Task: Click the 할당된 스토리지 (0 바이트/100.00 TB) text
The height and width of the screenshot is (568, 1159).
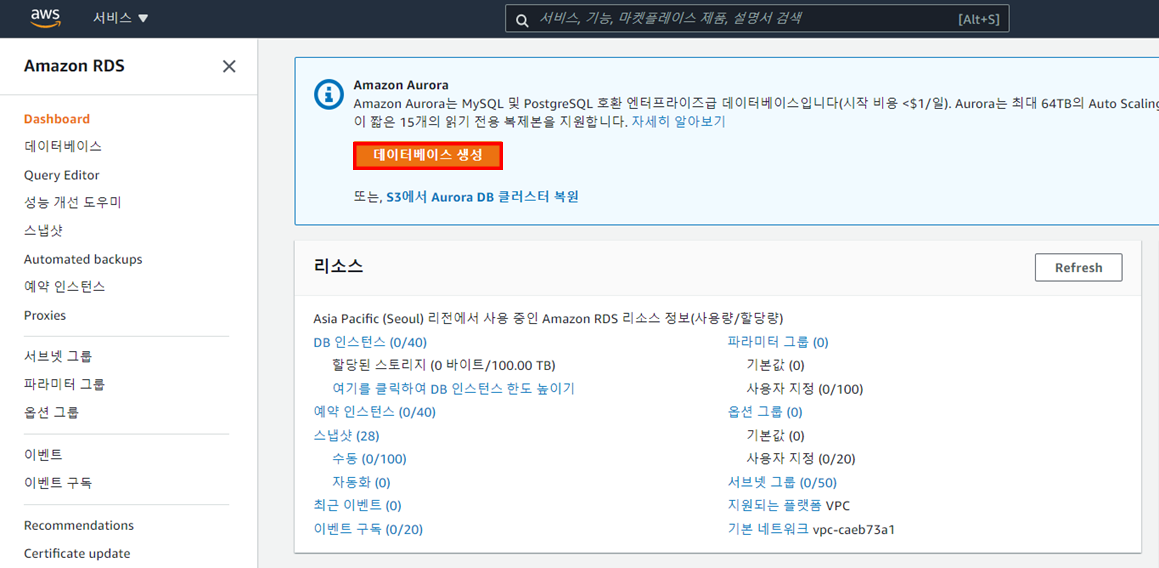Action: point(444,365)
